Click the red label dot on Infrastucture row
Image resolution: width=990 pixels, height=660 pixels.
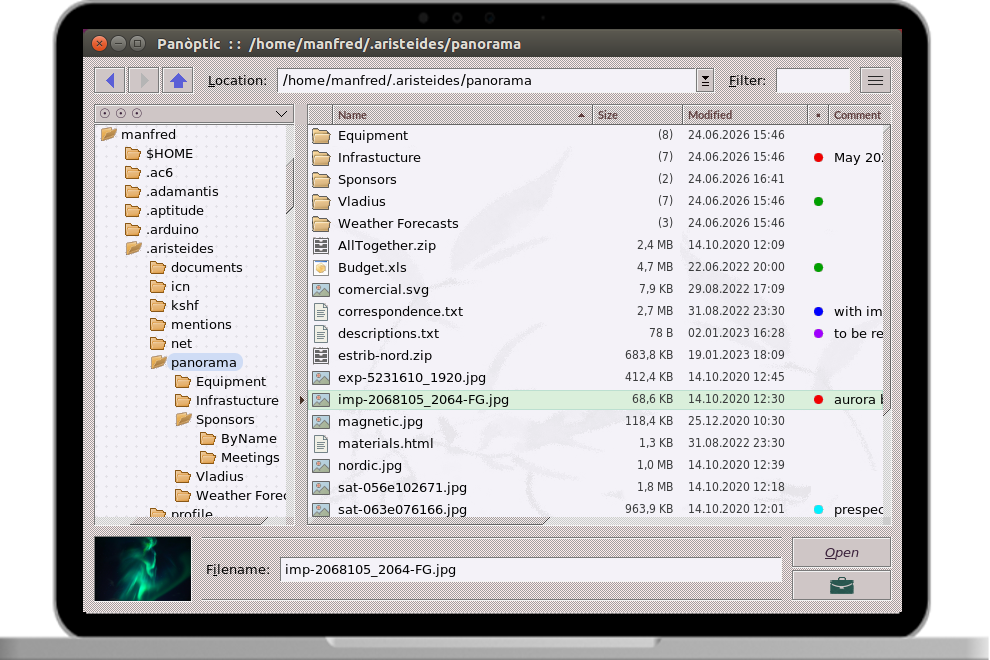click(818, 158)
